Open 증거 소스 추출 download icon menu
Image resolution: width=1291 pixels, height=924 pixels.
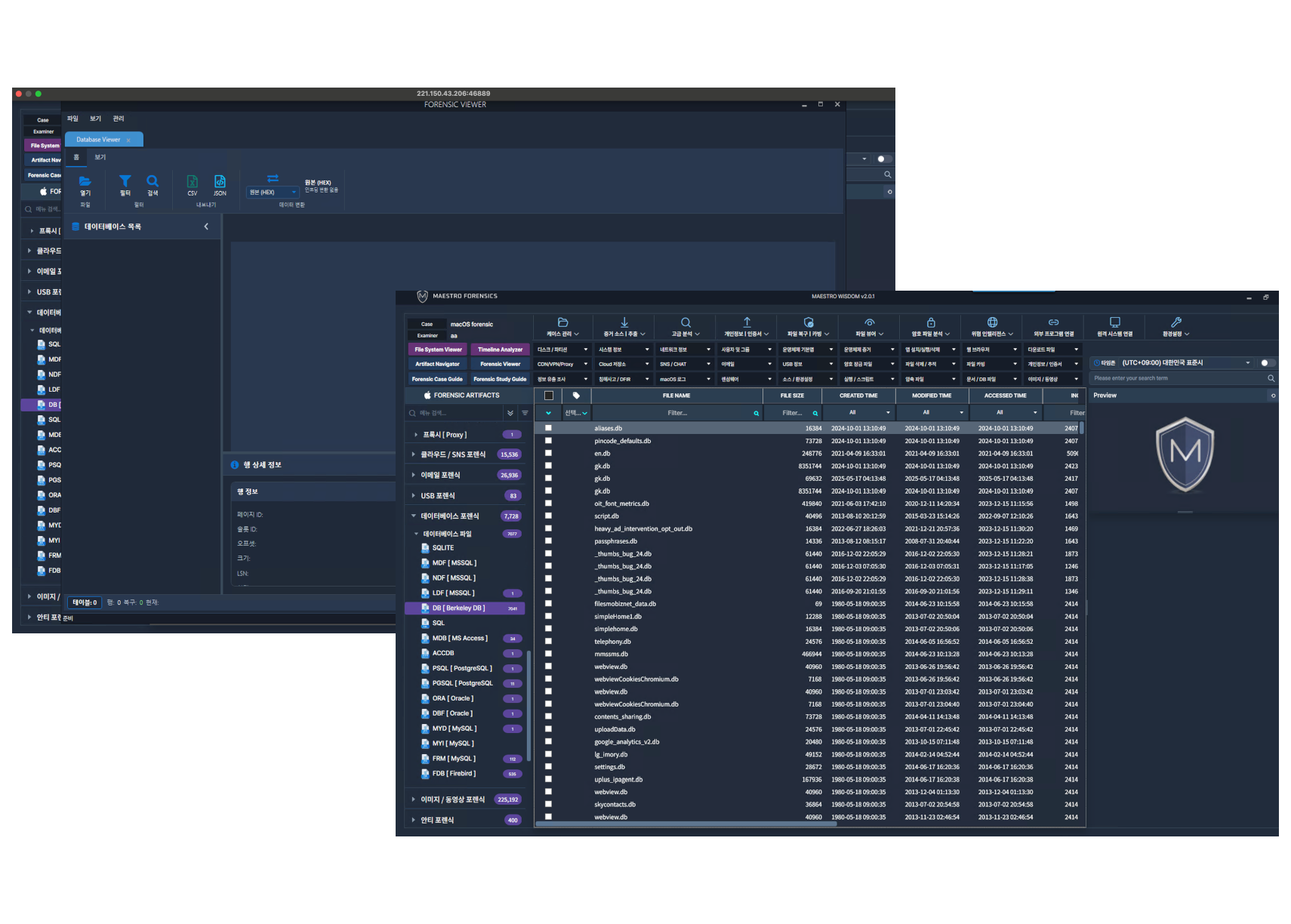pyautogui.click(x=624, y=322)
